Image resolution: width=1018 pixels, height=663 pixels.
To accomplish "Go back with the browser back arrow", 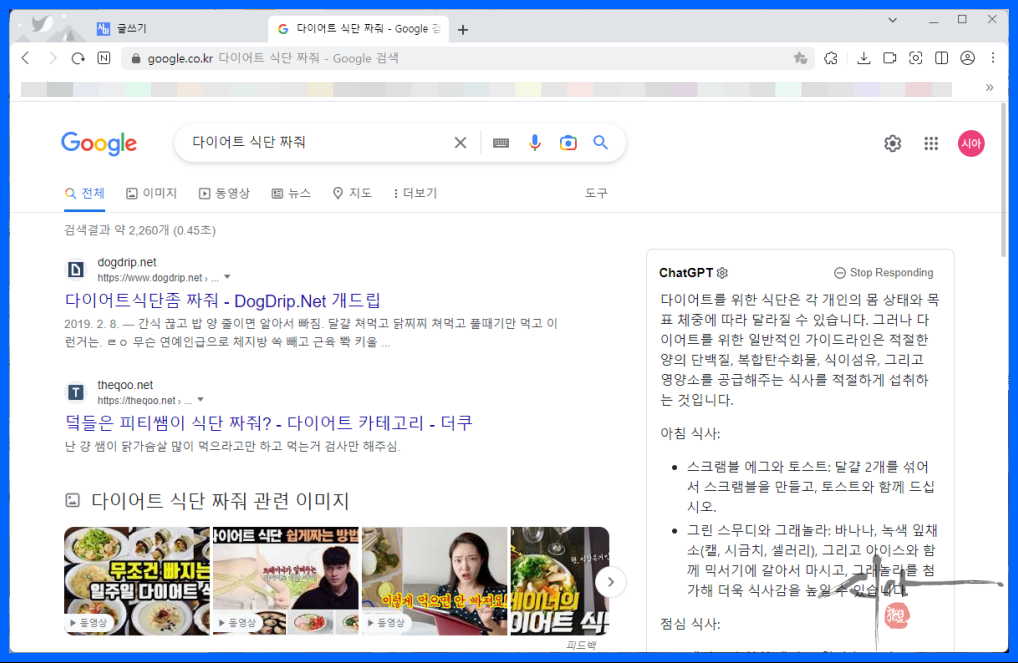I will pos(26,58).
